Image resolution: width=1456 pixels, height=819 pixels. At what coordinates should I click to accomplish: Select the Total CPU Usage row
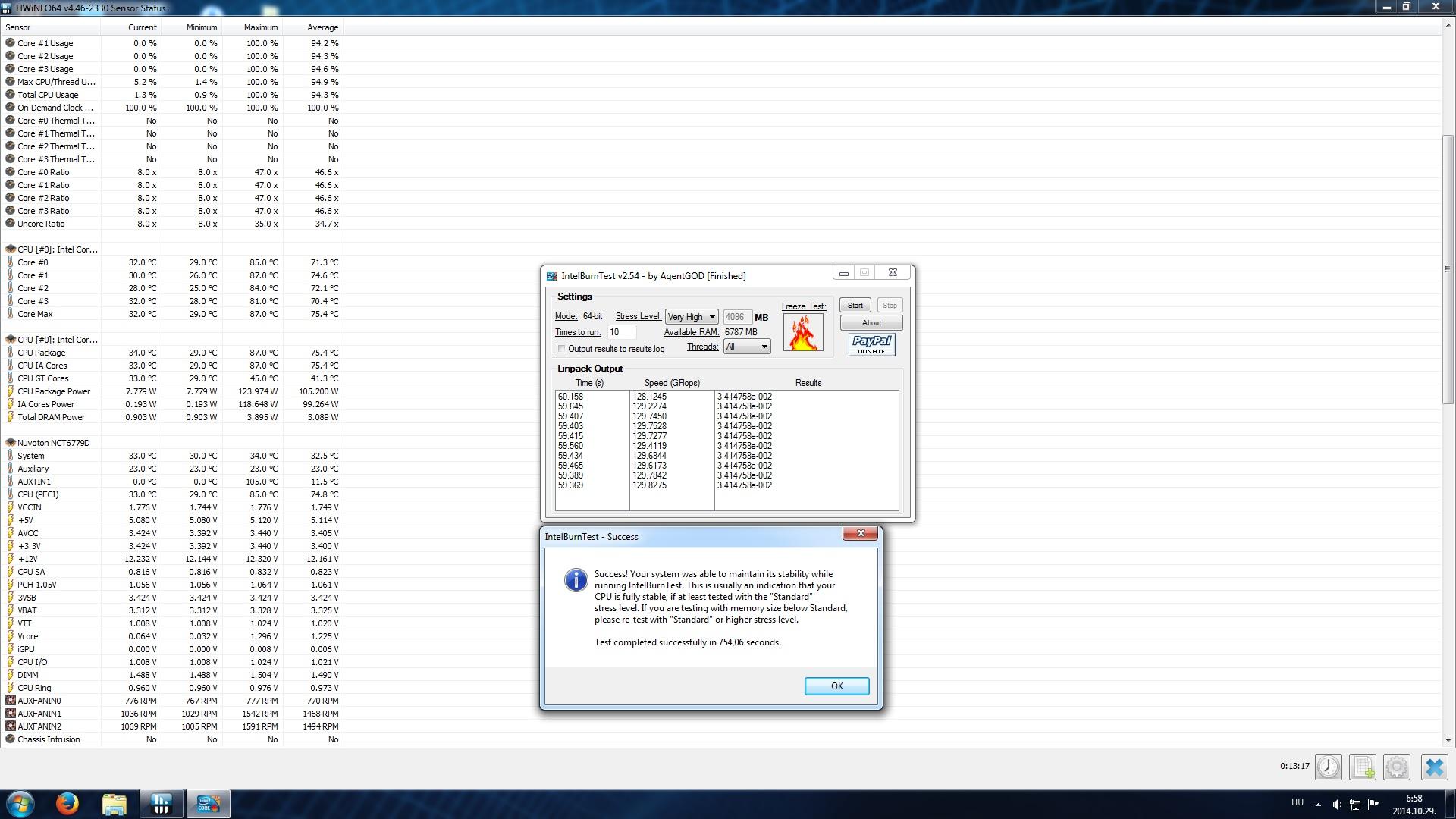tap(172, 95)
